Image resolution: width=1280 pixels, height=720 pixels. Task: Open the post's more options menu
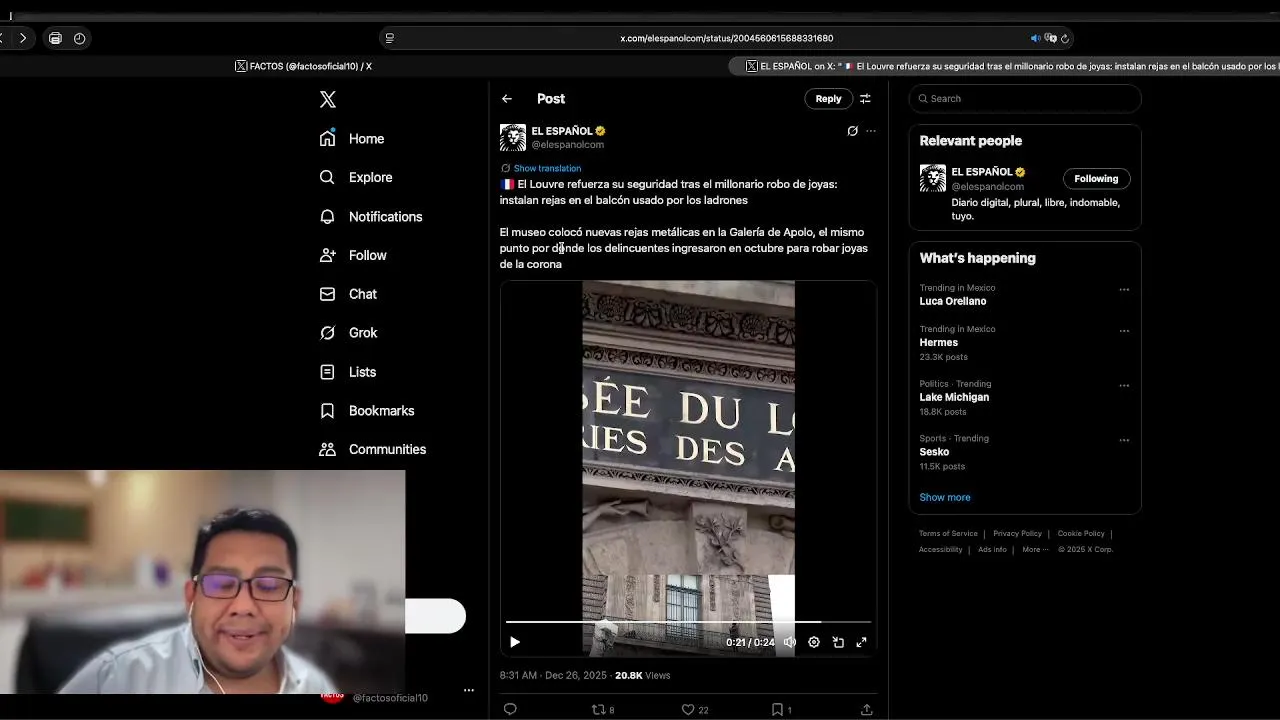[x=871, y=131]
